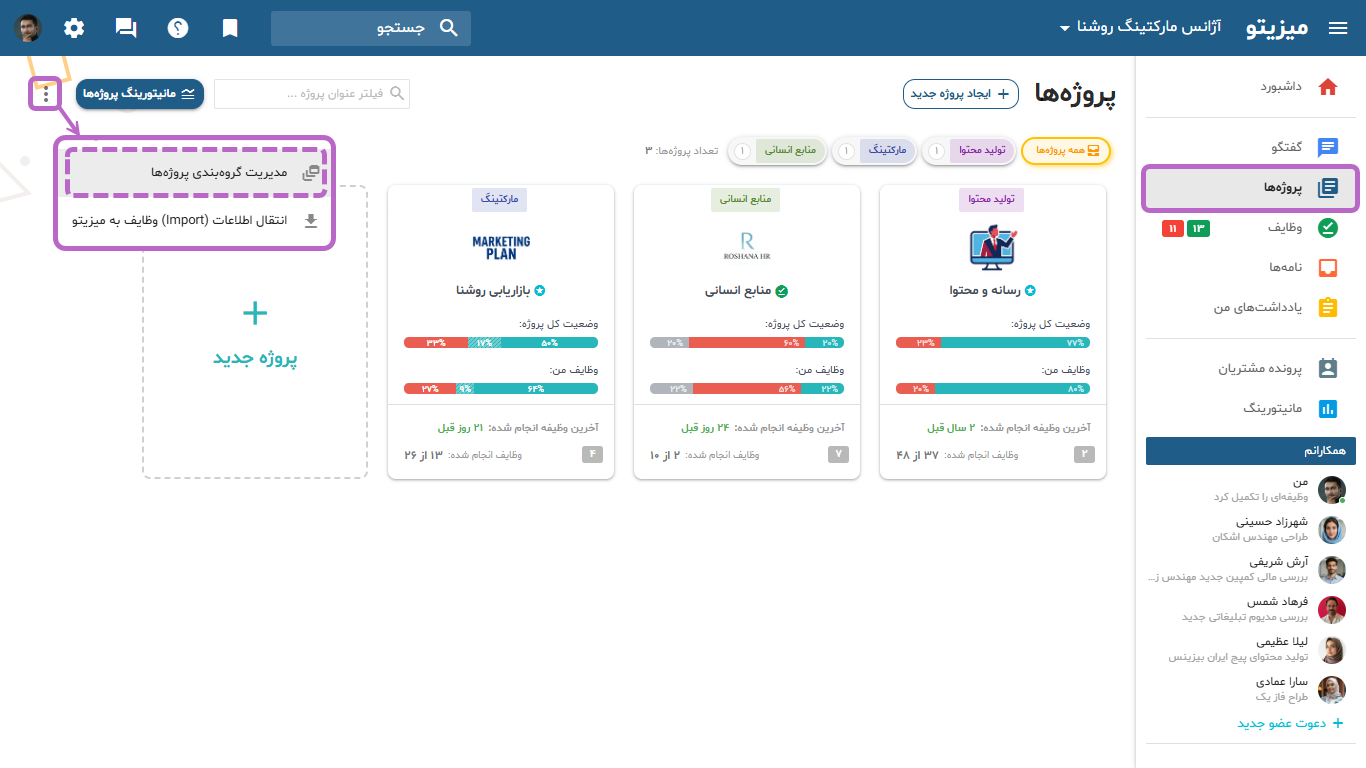
Task: Click the red 11 badge on وظایف
Action: tap(1173, 229)
